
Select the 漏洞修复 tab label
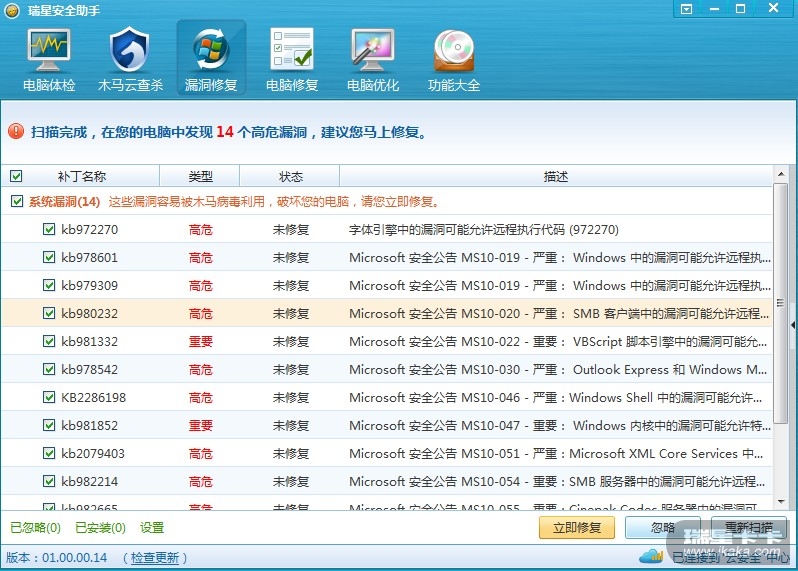(x=211, y=85)
